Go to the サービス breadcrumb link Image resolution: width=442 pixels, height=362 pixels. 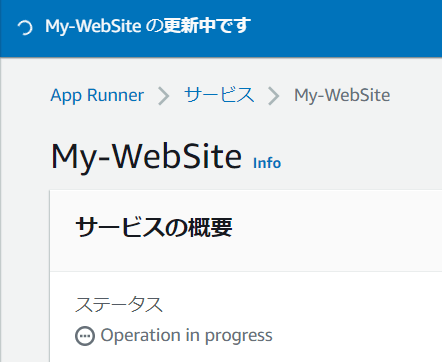(219, 95)
